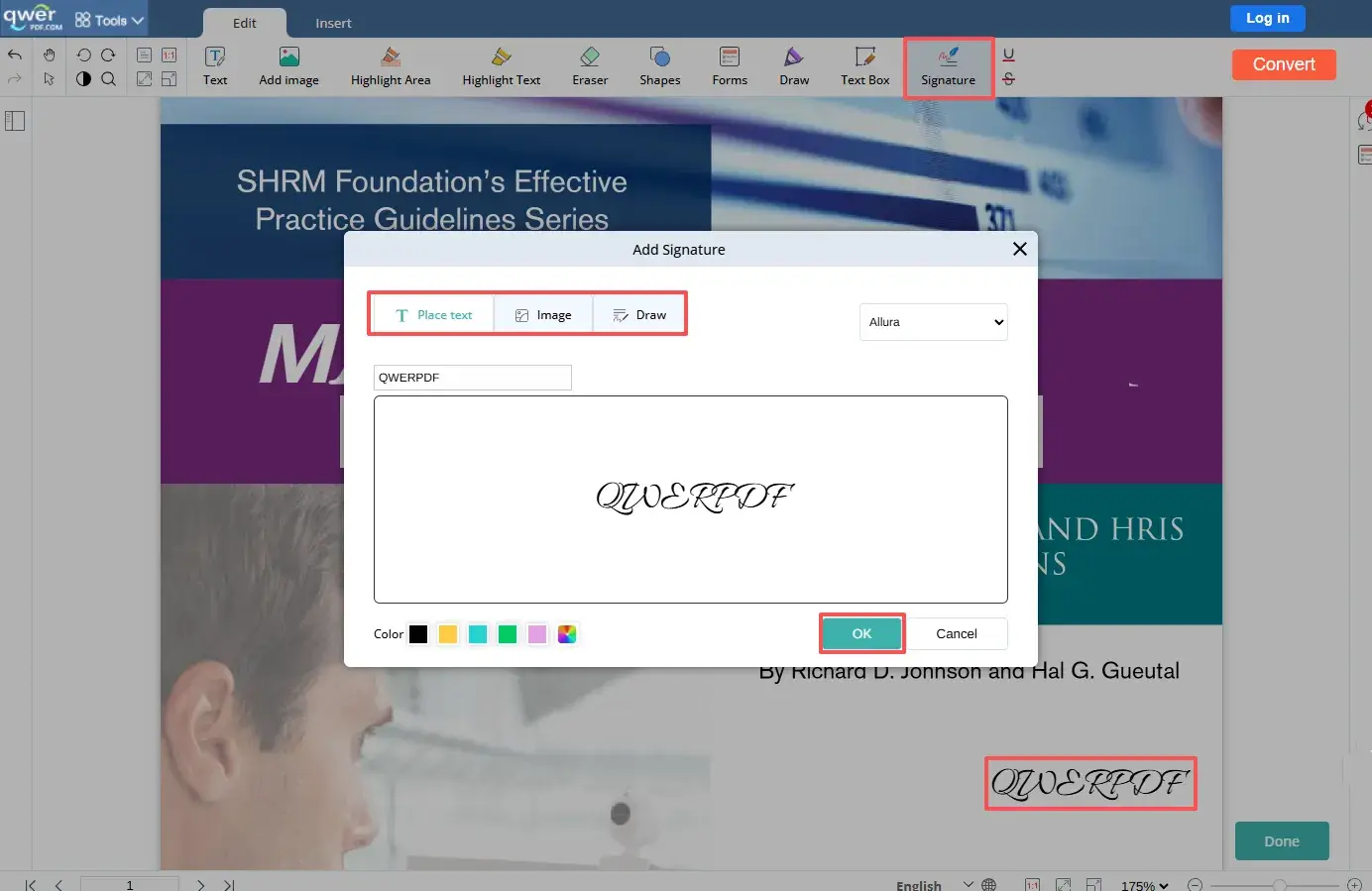The height and width of the screenshot is (891, 1372).
Task: Click the underline text icon
Action: coord(1008,56)
